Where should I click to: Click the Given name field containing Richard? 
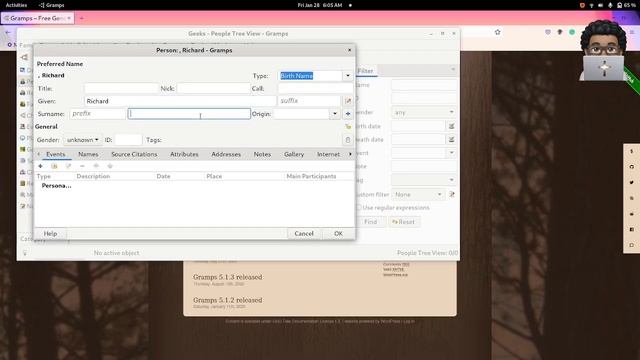180,101
